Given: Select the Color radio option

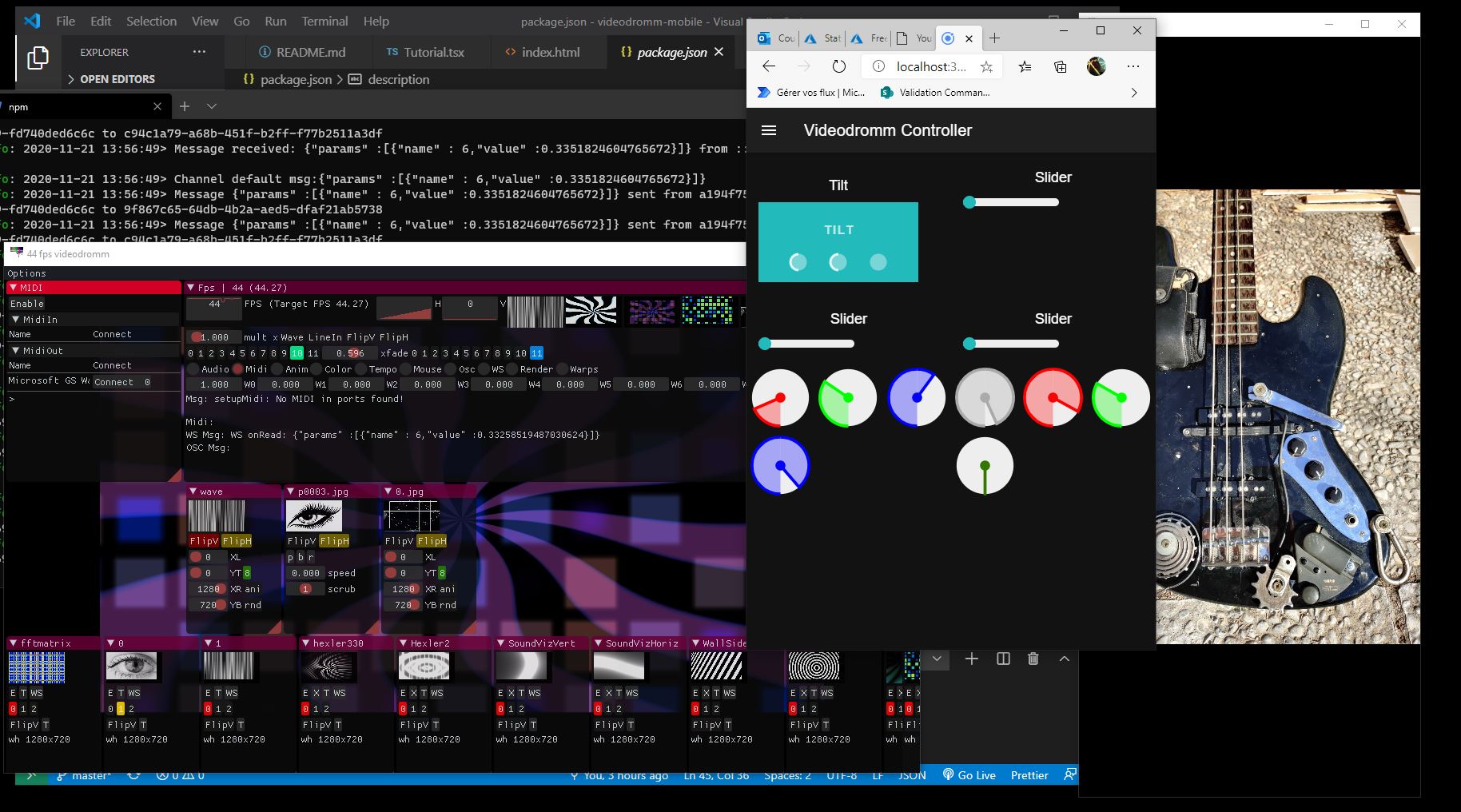Looking at the screenshot, I should tap(316, 369).
